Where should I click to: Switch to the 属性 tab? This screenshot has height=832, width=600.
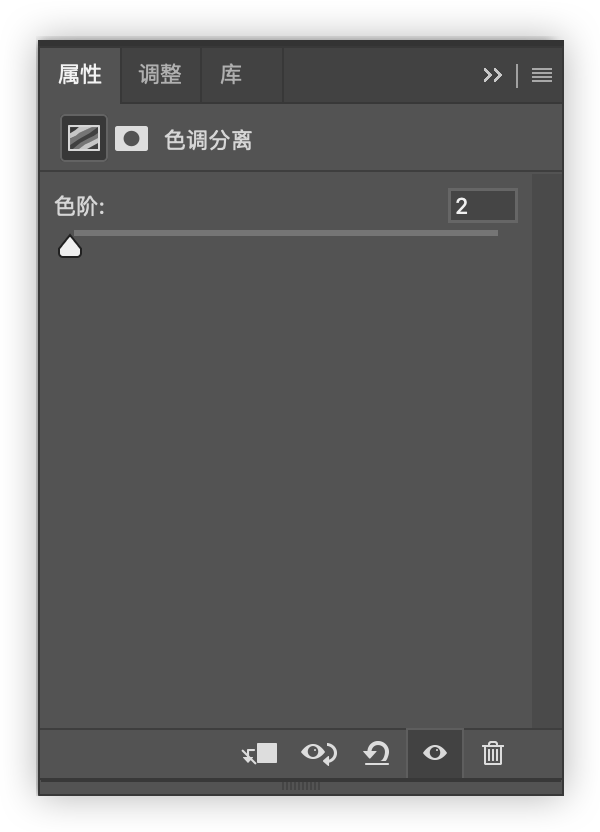pos(80,75)
